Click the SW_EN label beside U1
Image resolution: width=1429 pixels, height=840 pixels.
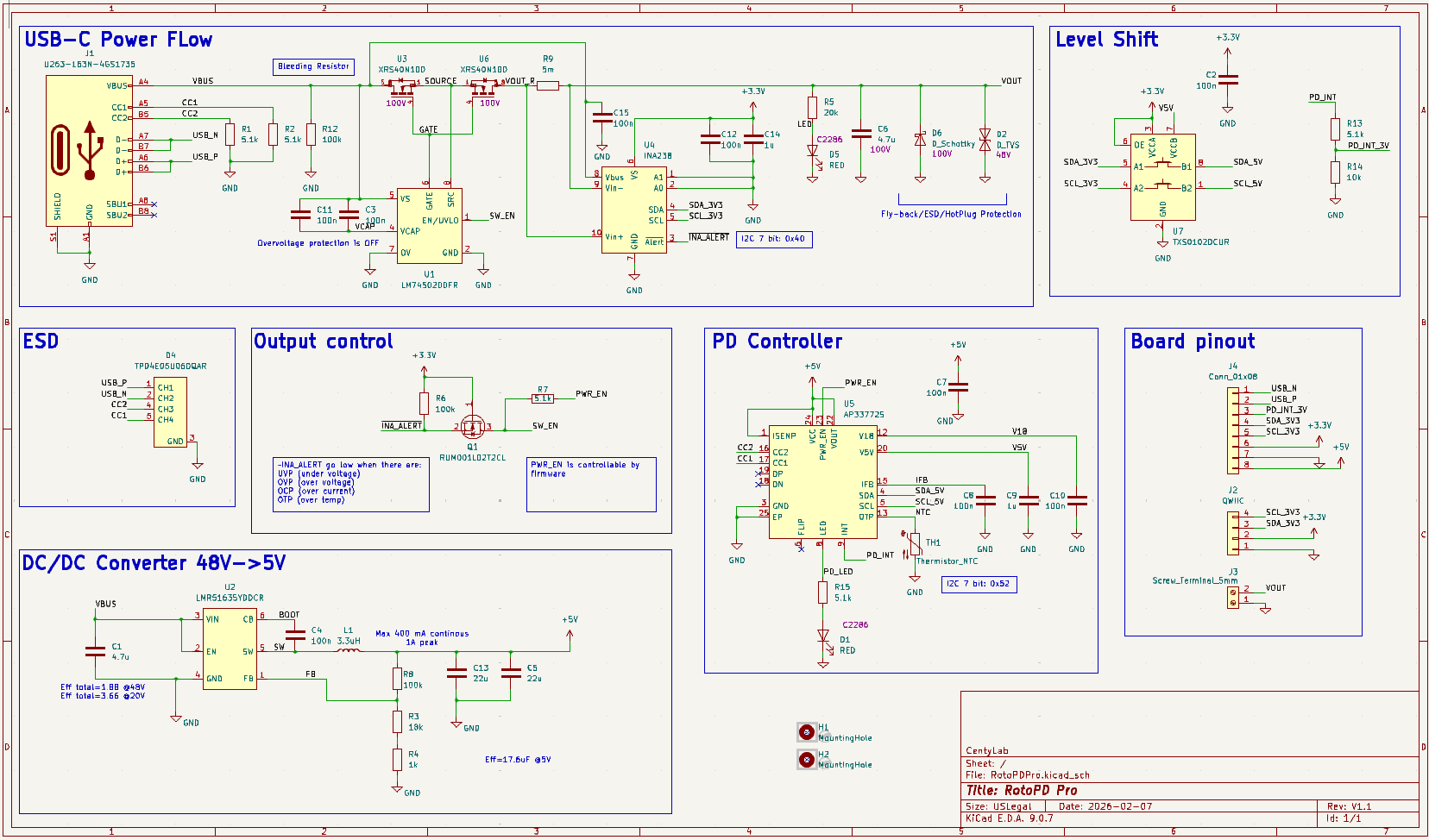tap(502, 216)
